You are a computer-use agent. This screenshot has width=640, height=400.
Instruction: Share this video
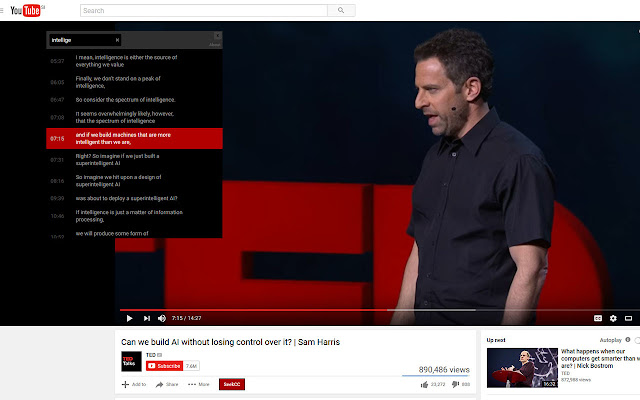point(167,384)
